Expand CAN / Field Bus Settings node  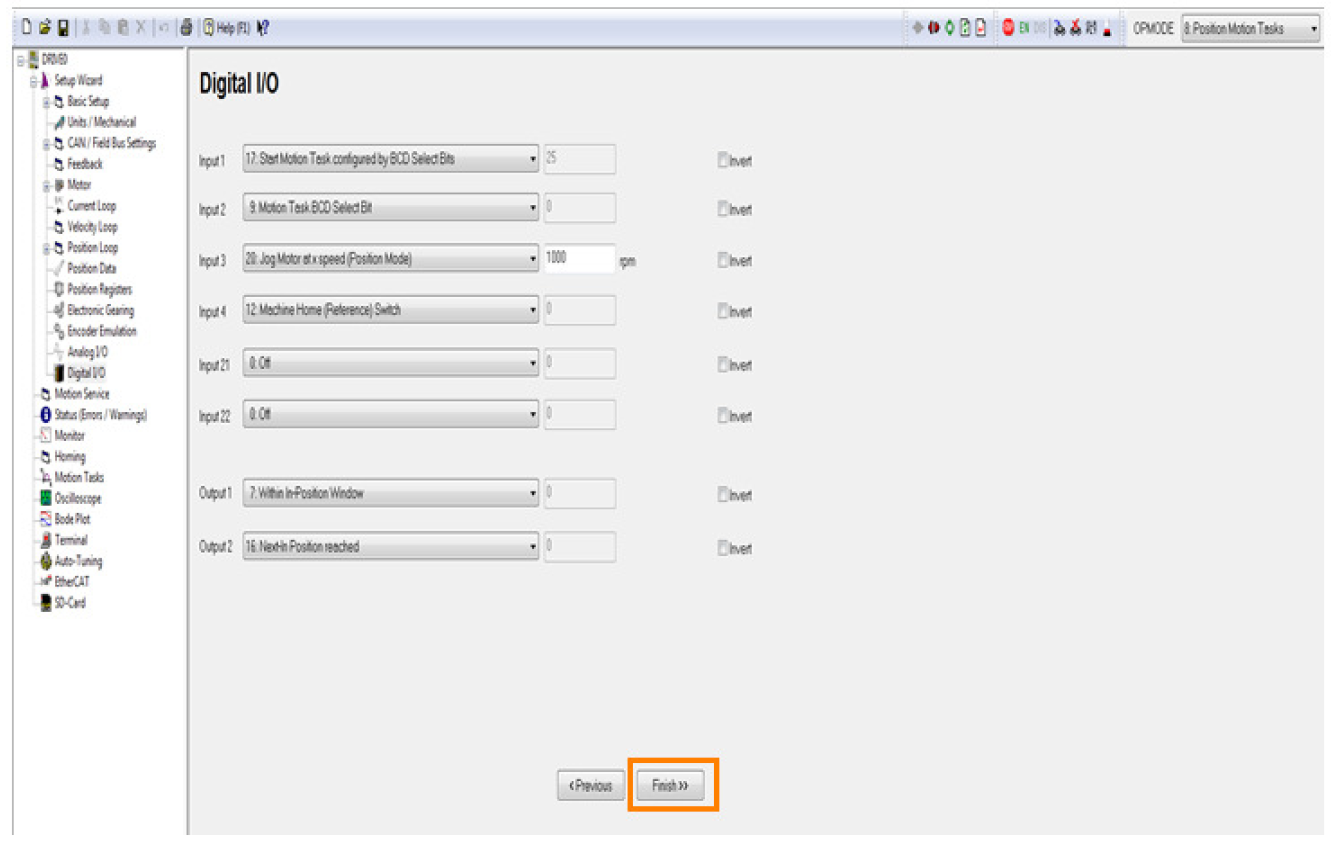coord(46,143)
